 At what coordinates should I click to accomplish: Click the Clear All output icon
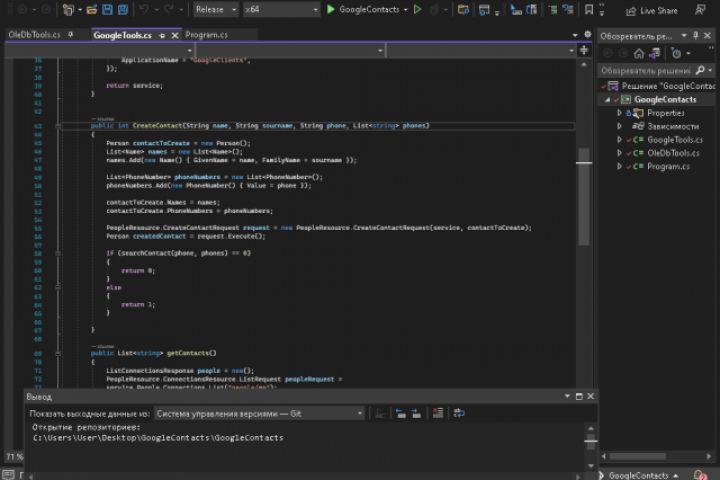coord(438,413)
